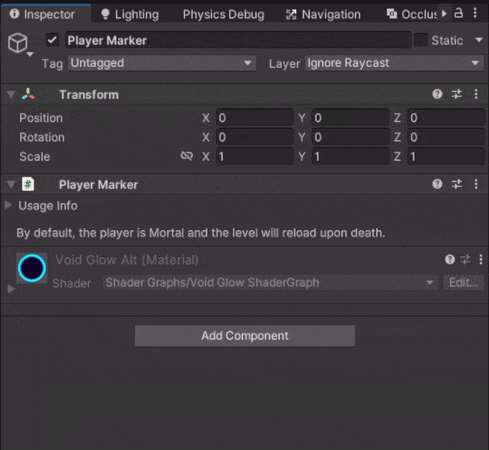Open the GameObject cube icon picker

(x=18, y=43)
